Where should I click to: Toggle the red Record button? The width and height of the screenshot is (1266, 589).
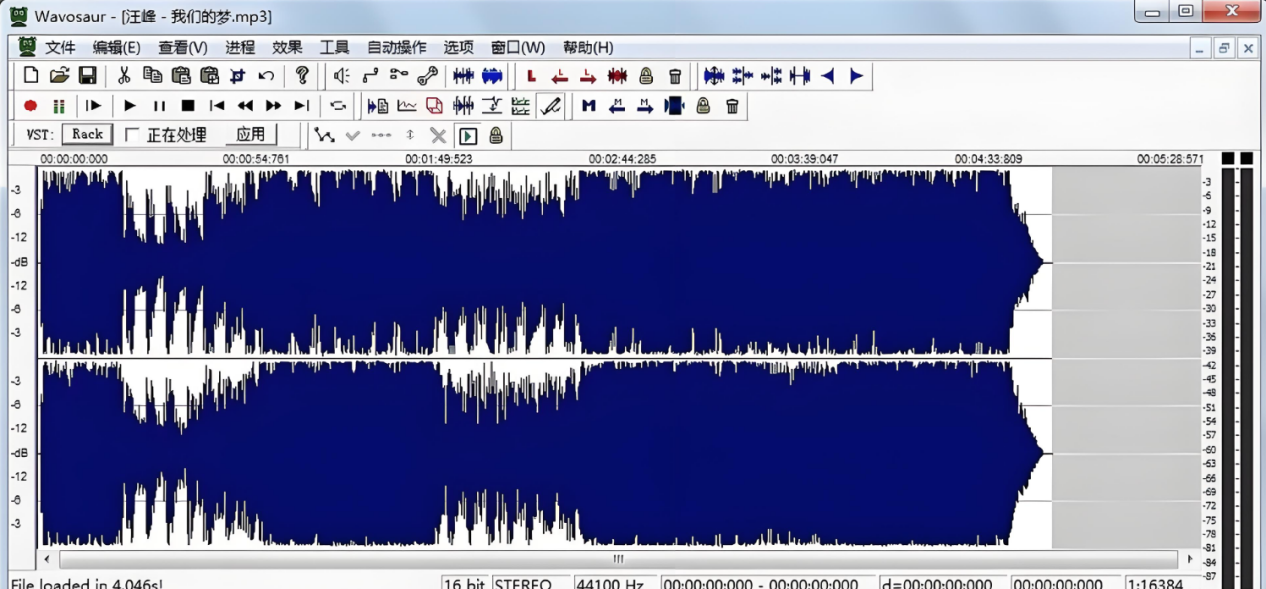(31, 106)
